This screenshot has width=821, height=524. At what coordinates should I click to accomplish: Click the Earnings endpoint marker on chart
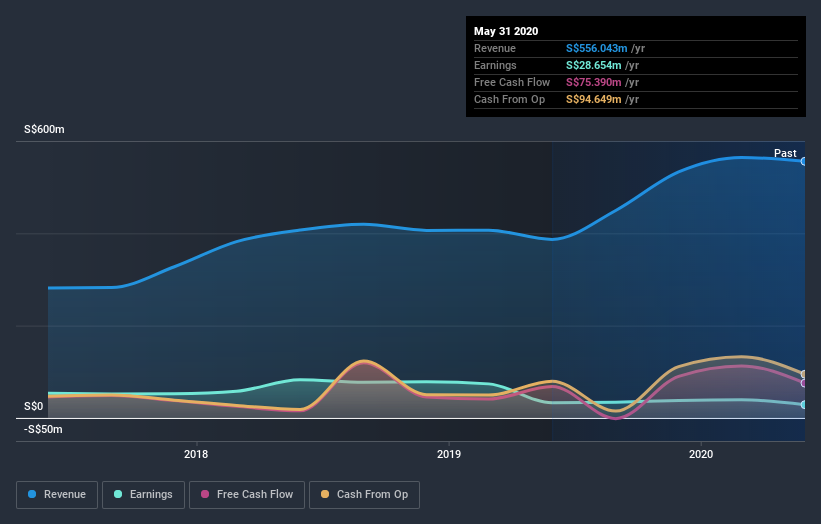pyautogui.click(x=804, y=405)
